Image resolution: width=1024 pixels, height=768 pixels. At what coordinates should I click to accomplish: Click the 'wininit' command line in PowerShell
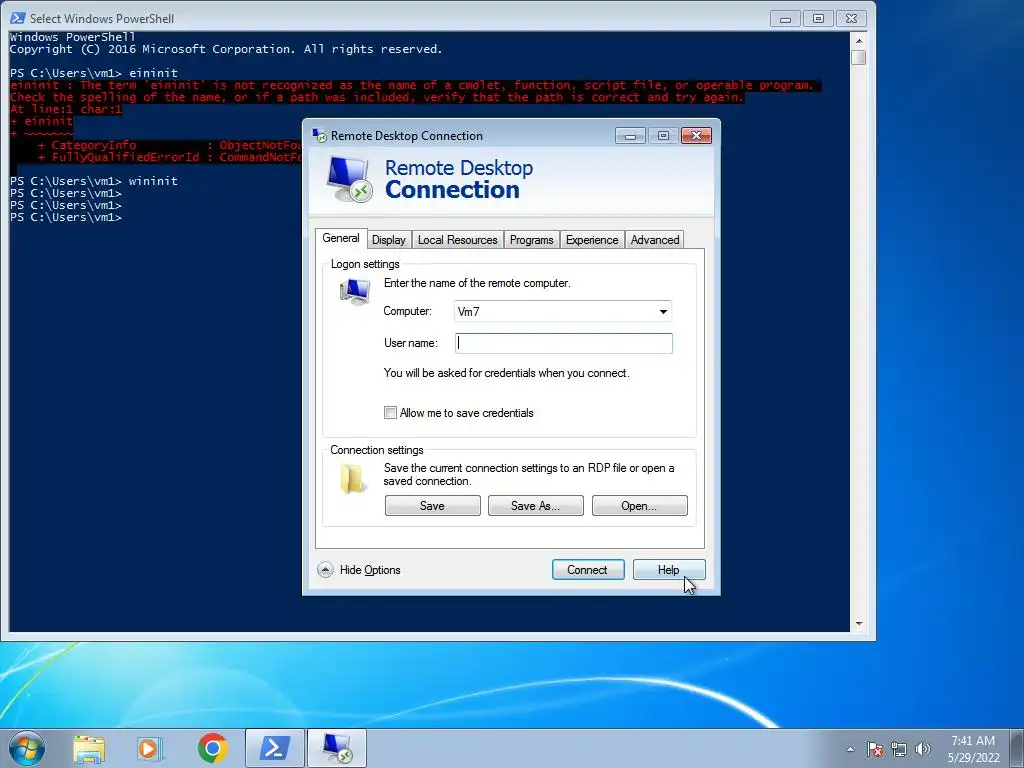point(94,181)
